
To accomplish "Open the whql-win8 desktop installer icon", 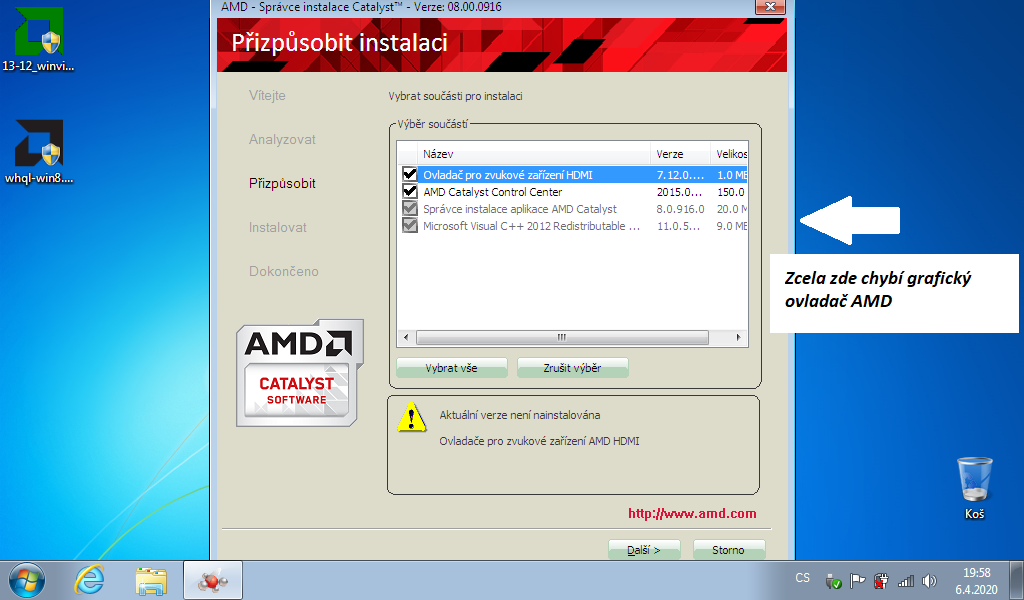I will point(39,151).
